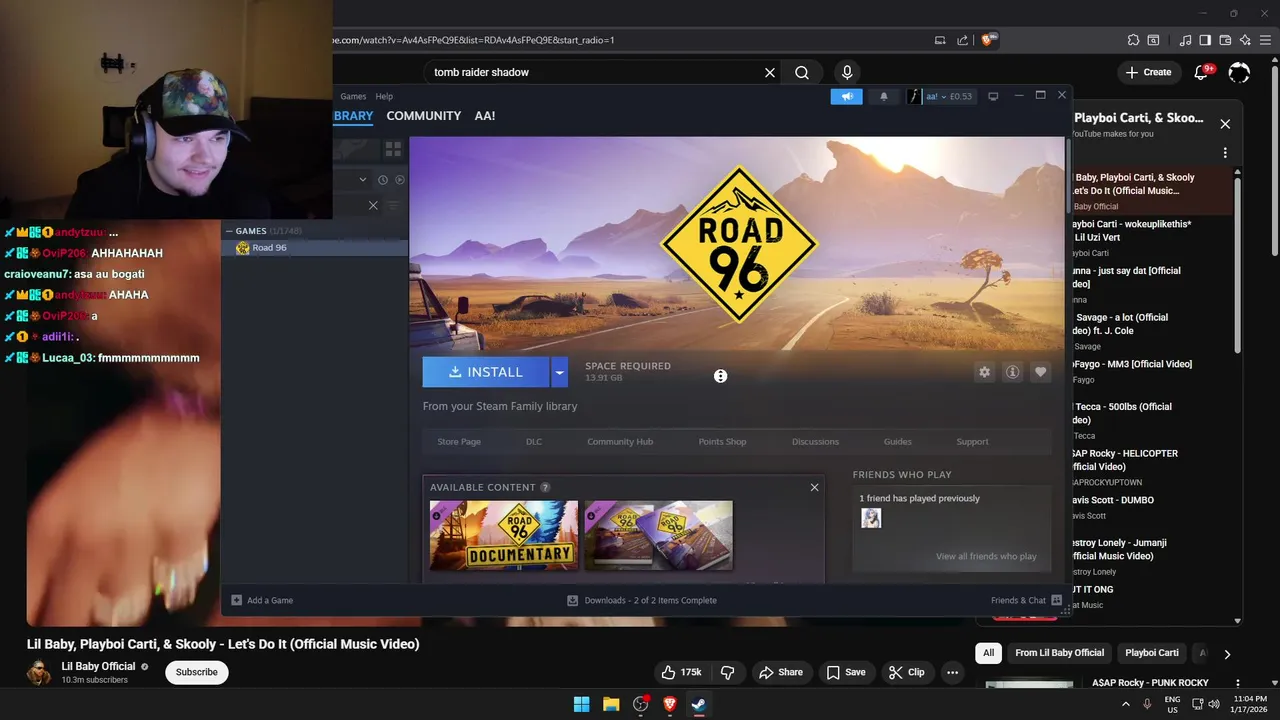Open the Help menu in Steam
This screenshot has height=720, width=1280.
tap(384, 97)
